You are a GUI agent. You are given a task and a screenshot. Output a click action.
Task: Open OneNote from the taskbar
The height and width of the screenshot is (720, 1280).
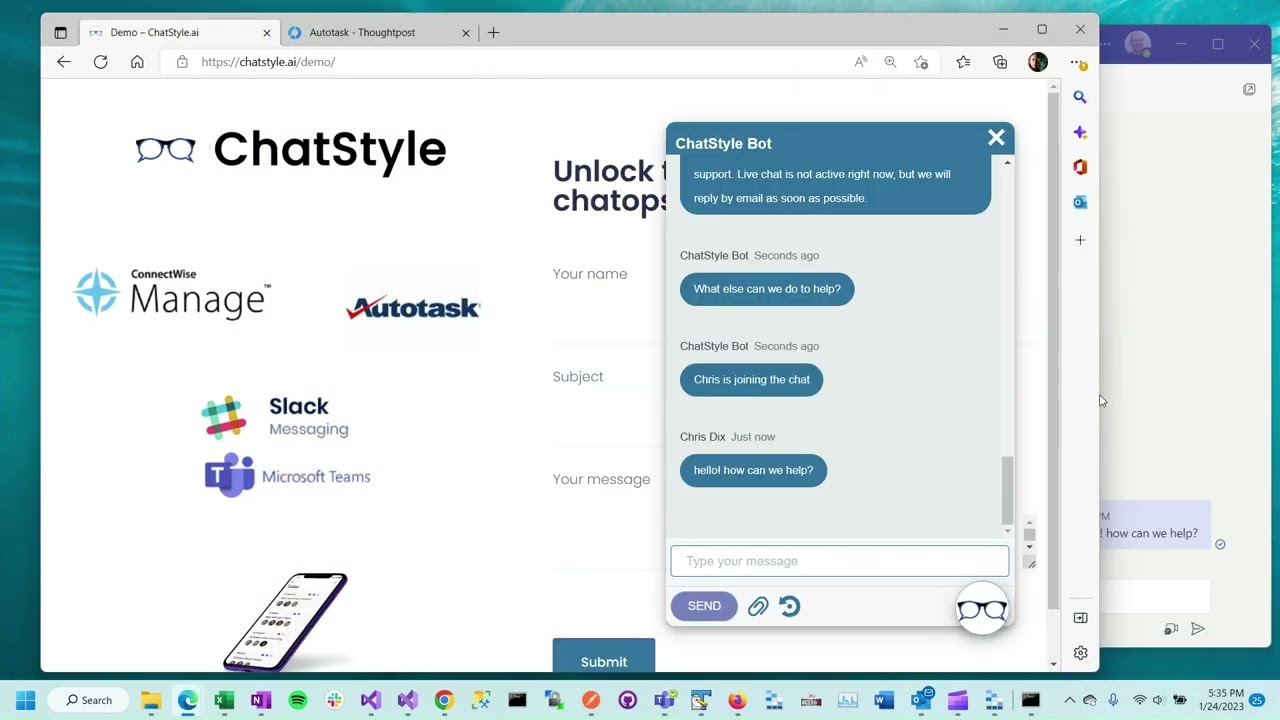coord(261,700)
